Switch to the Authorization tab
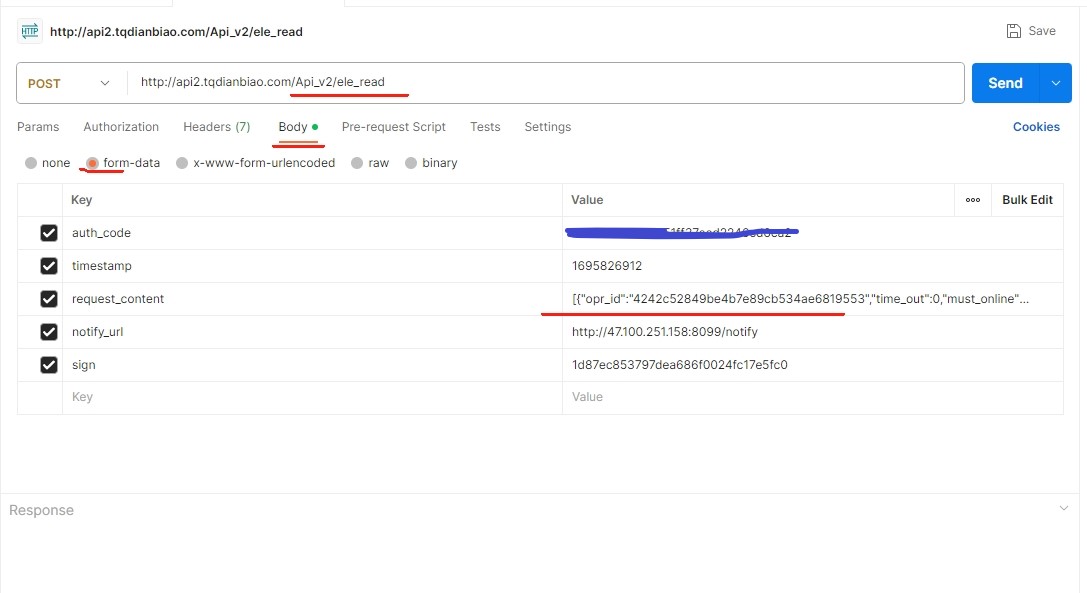The width and height of the screenshot is (1087, 593). (x=121, y=127)
